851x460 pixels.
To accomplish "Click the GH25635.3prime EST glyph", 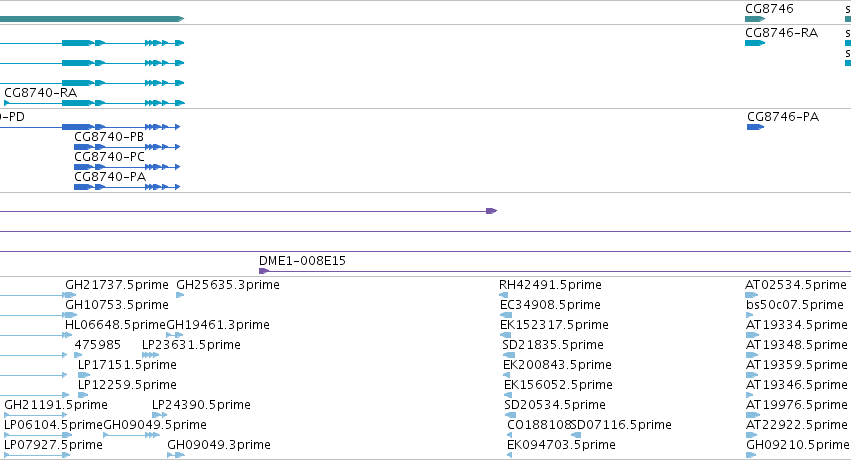I will 180,295.
